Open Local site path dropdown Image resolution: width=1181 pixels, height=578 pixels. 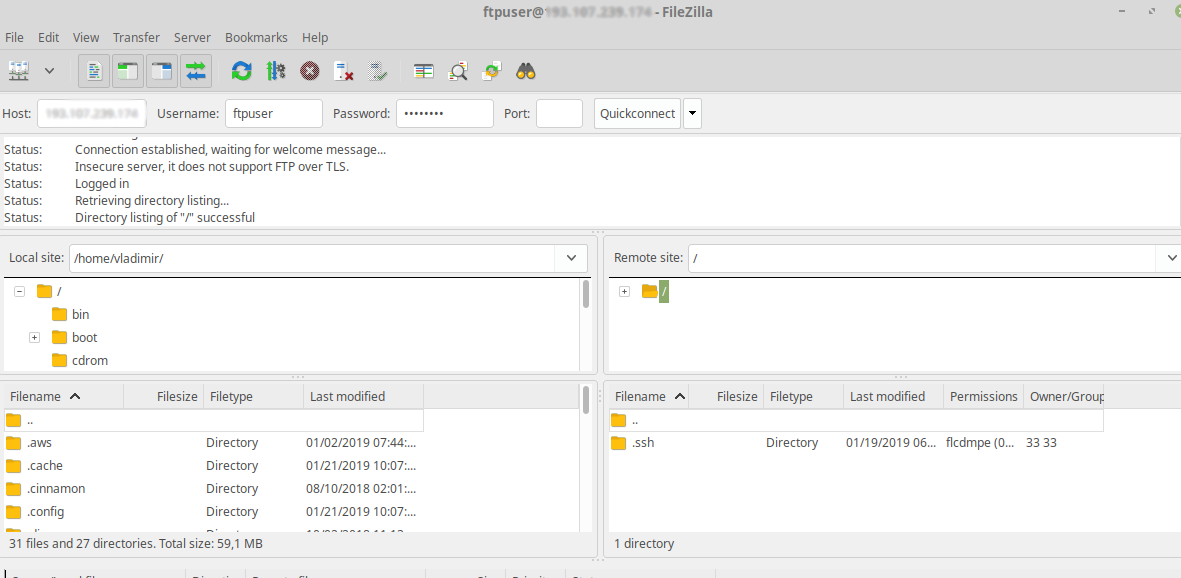pos(571,258)
